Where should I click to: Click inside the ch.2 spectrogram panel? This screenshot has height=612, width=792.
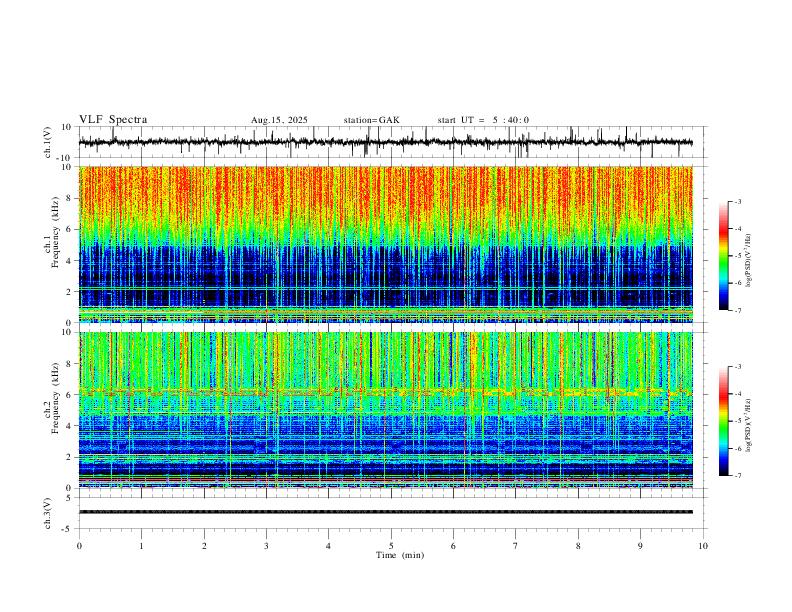[385, 410]
